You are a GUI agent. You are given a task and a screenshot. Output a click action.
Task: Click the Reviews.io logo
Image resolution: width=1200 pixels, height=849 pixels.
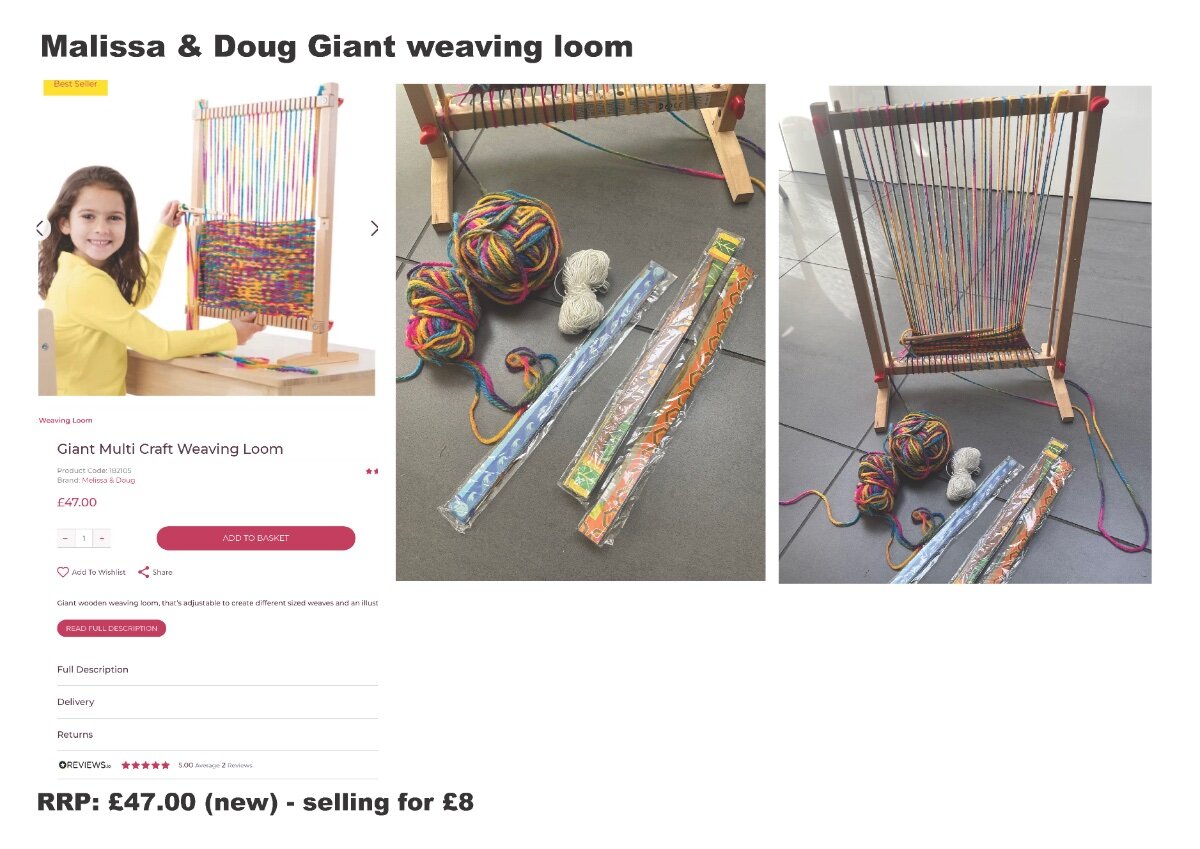point(84,765)
